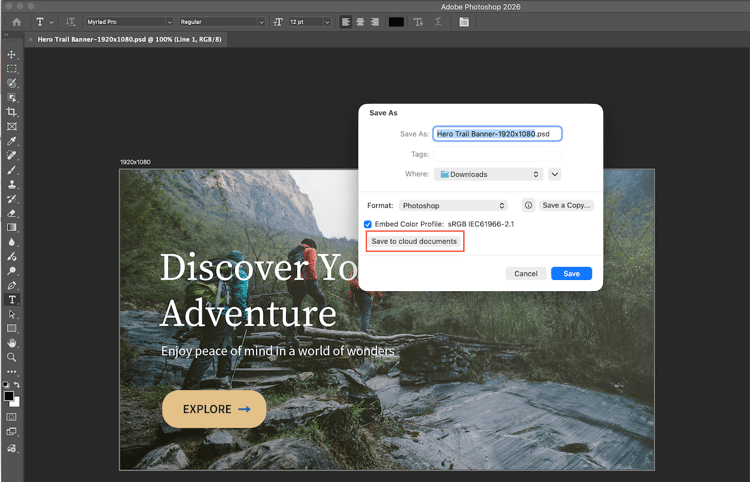Click the Cancel button
This screenshot has height=482, width=750.
[x=526, y=274]
